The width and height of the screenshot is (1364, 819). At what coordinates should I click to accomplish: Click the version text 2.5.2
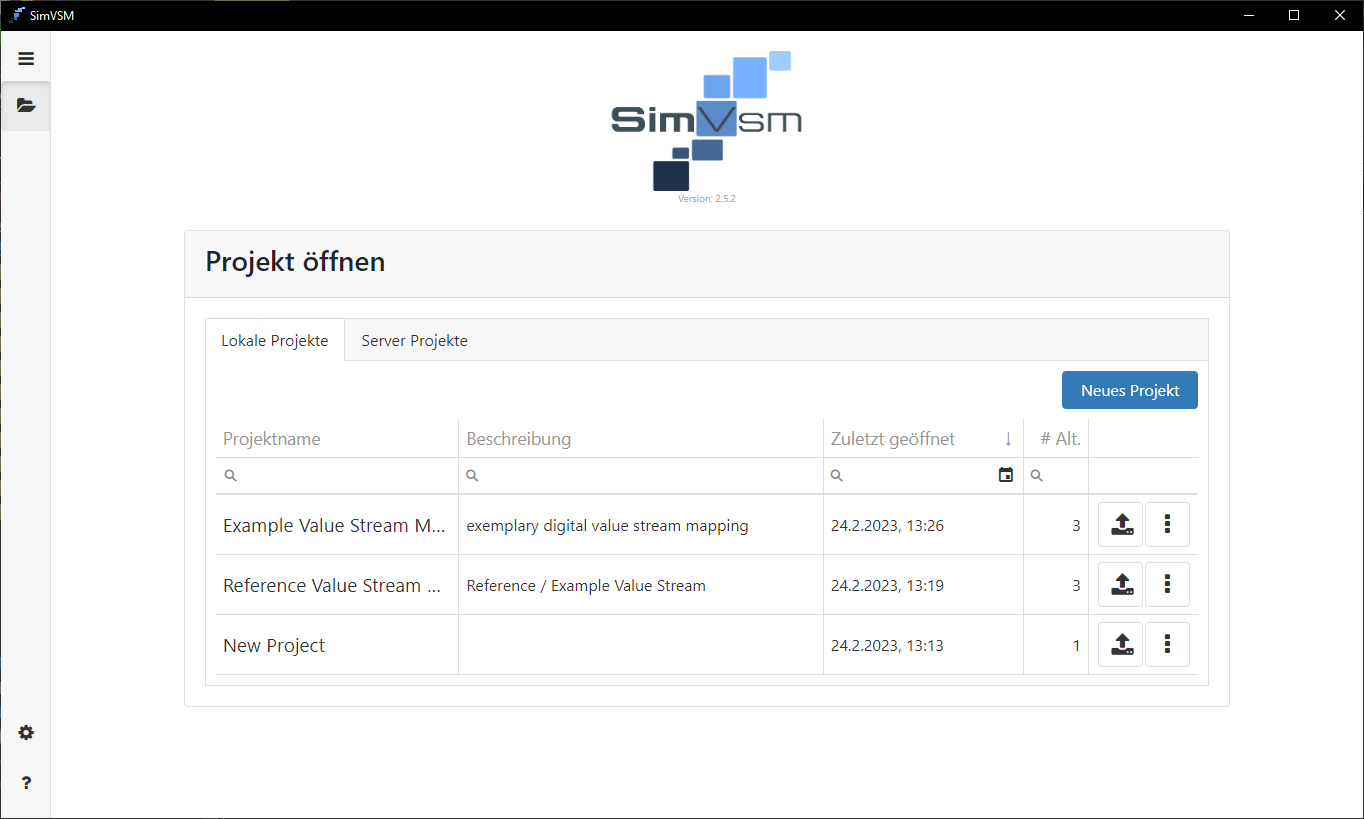[707, 199]
